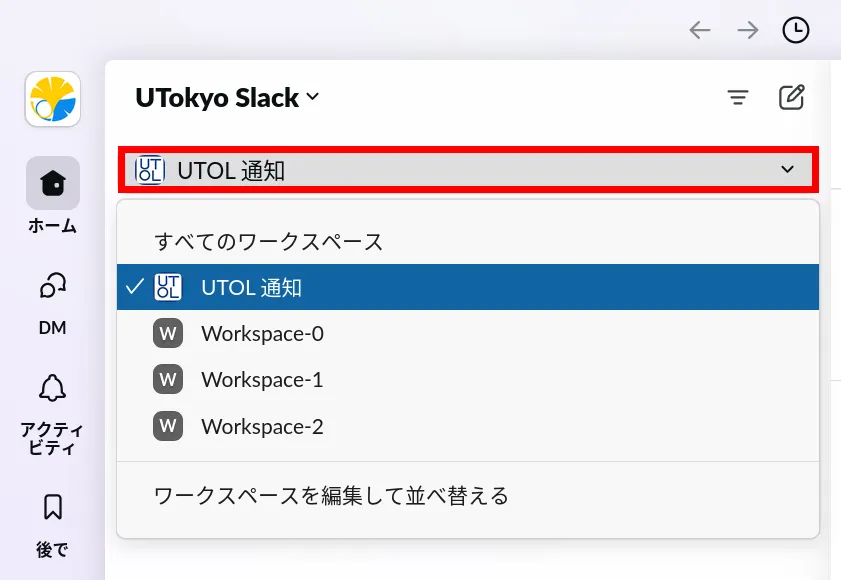Image resolution: width=841 pixels, height=580 pixels.
Task: Open the history clock icon
Action: point(796,30)
